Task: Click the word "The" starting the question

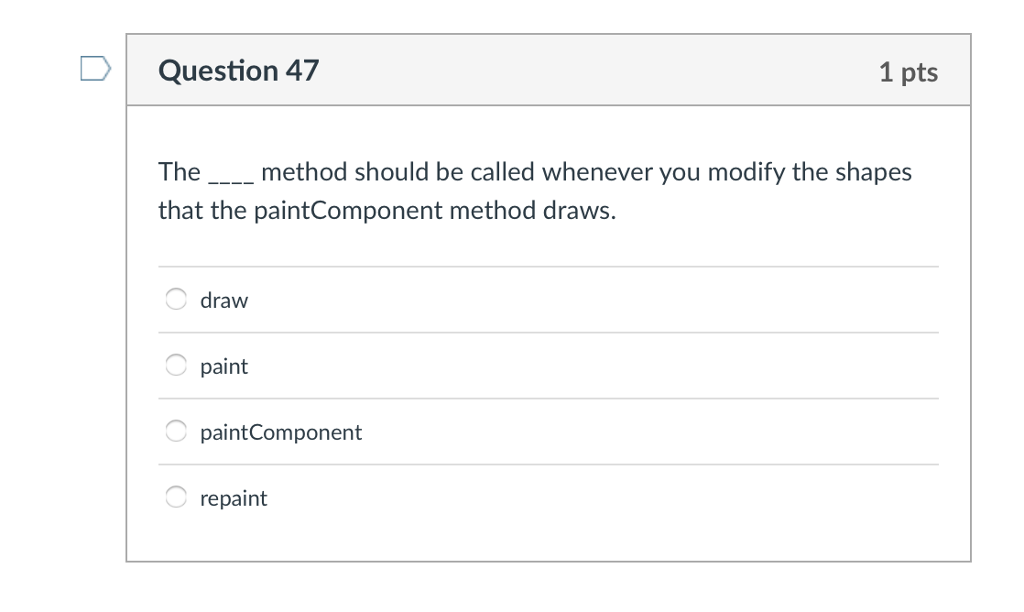Action: (x=179, y=172)
